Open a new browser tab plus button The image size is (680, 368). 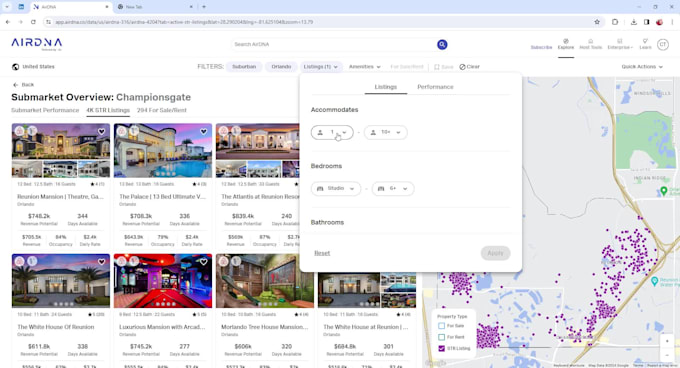(x=204, y=7)
